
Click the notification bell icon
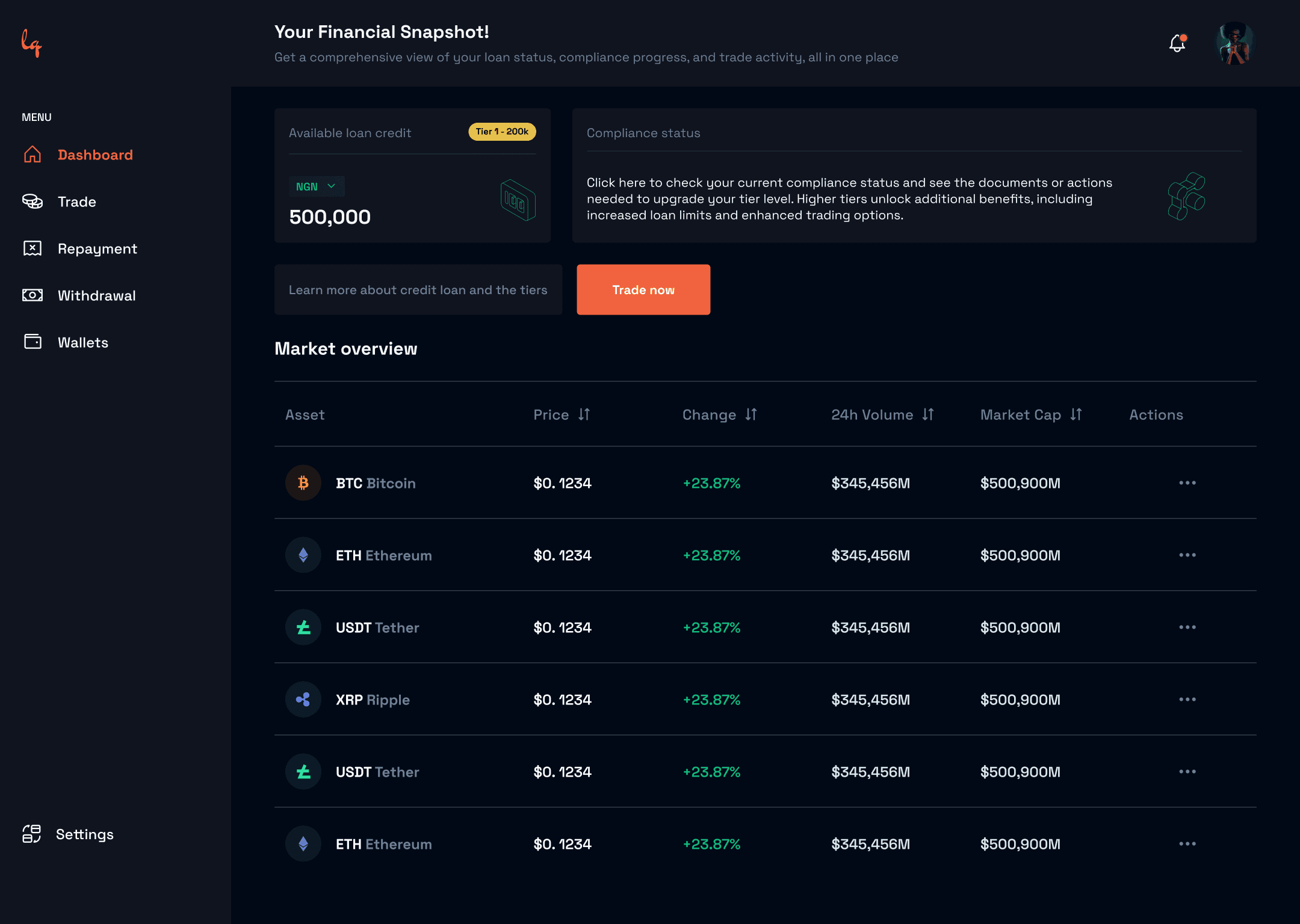[x=1177, y=43]
